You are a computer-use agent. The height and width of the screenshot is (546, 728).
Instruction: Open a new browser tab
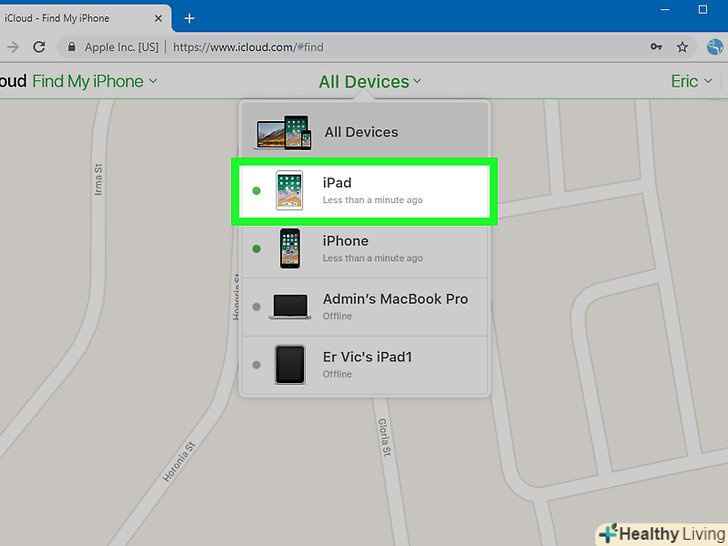(189, 18)
